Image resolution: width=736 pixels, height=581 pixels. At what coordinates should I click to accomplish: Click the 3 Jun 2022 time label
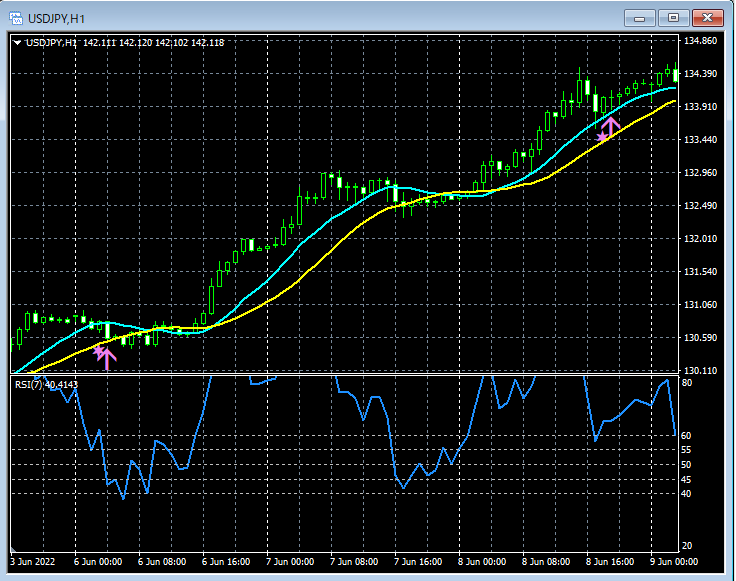(x=32, y=562)
